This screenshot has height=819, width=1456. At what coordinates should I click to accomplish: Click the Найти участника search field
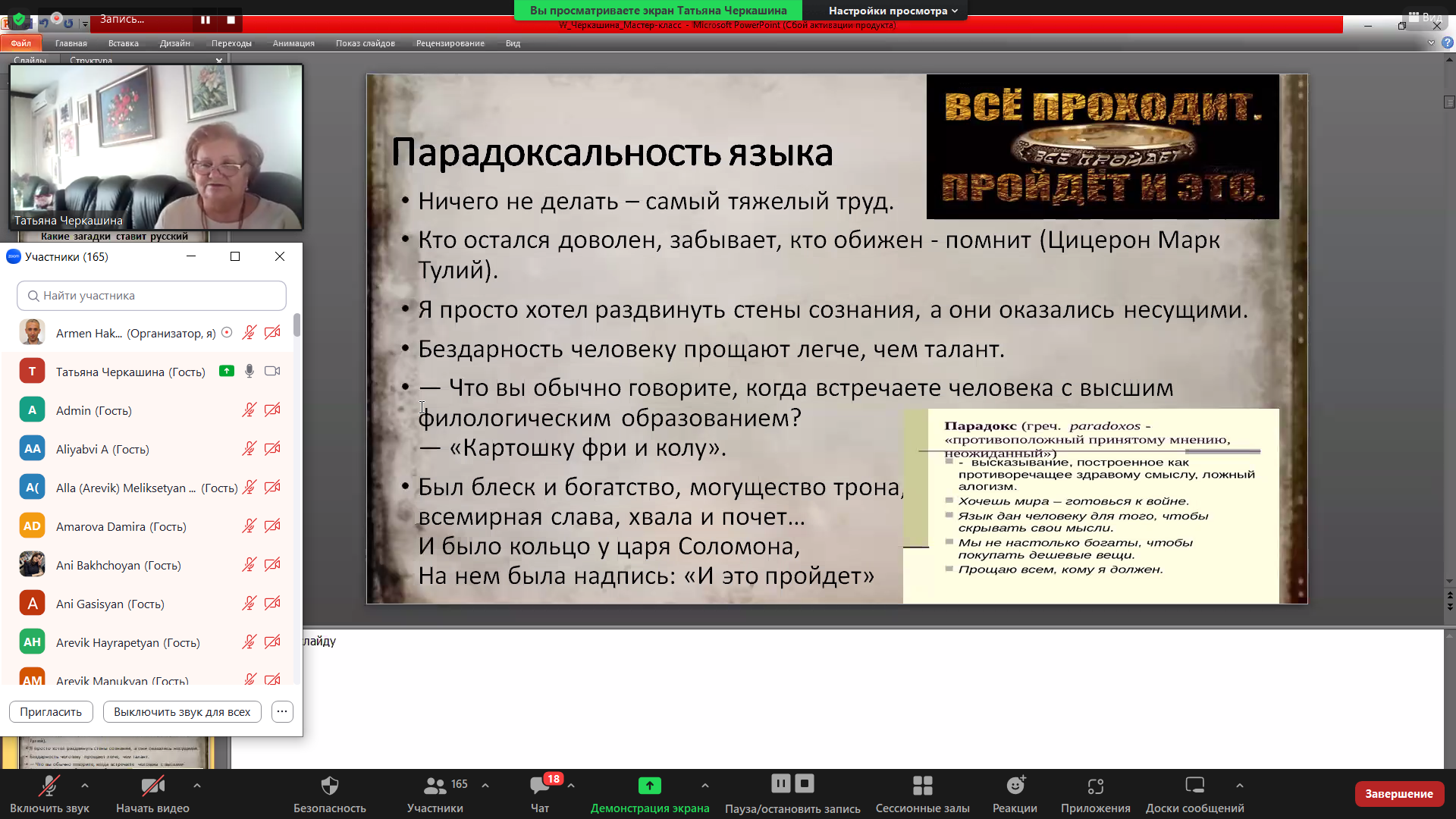[x=152, y=296]
